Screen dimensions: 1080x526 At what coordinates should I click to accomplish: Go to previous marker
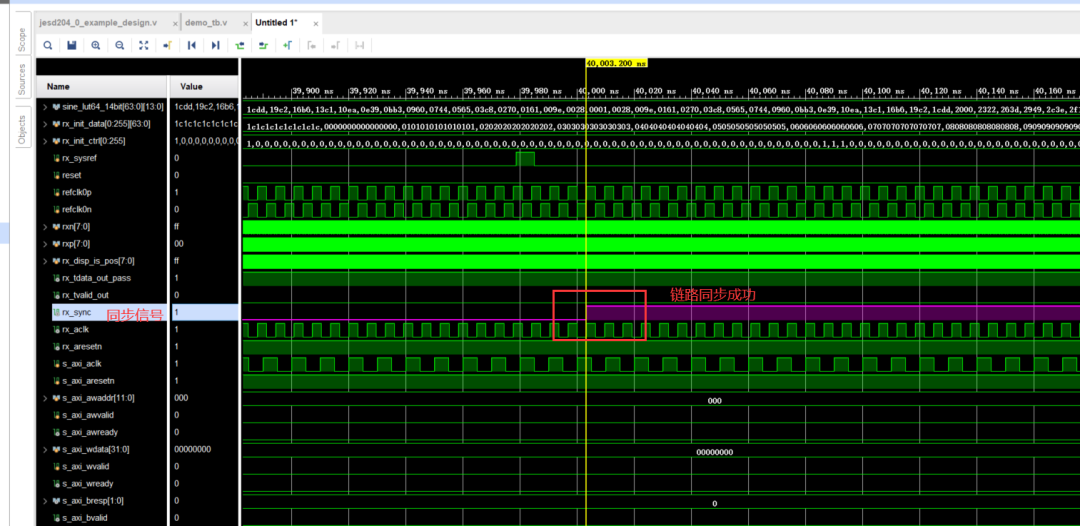pos(311,45)
